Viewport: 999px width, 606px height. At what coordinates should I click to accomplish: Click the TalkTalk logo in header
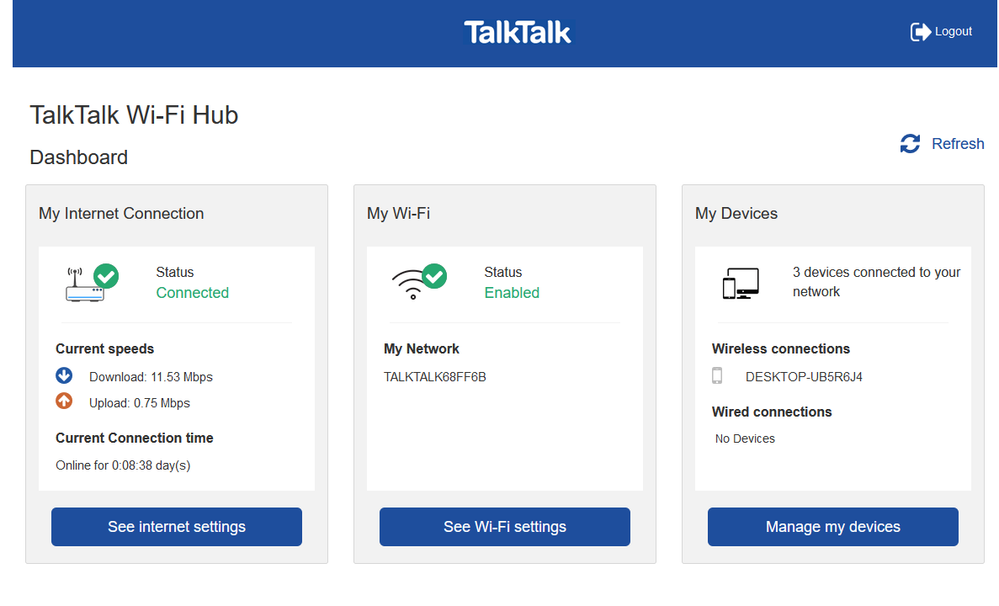tap(517, 32)
